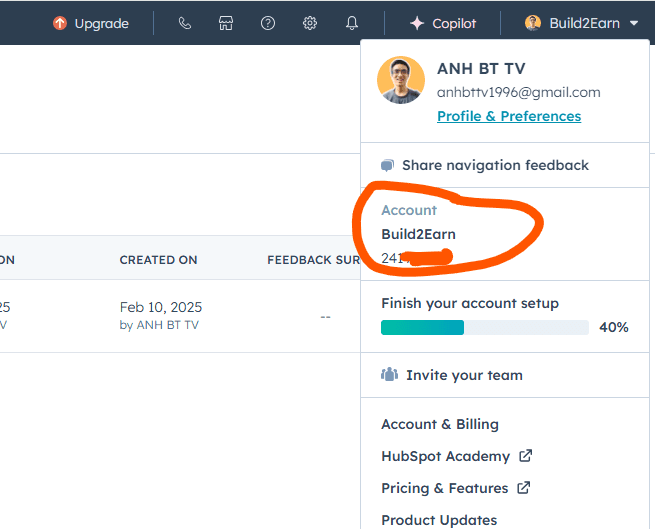Click the ANH BT TV name heading
This screenshot has height=529, width=655.
point(481,69)
